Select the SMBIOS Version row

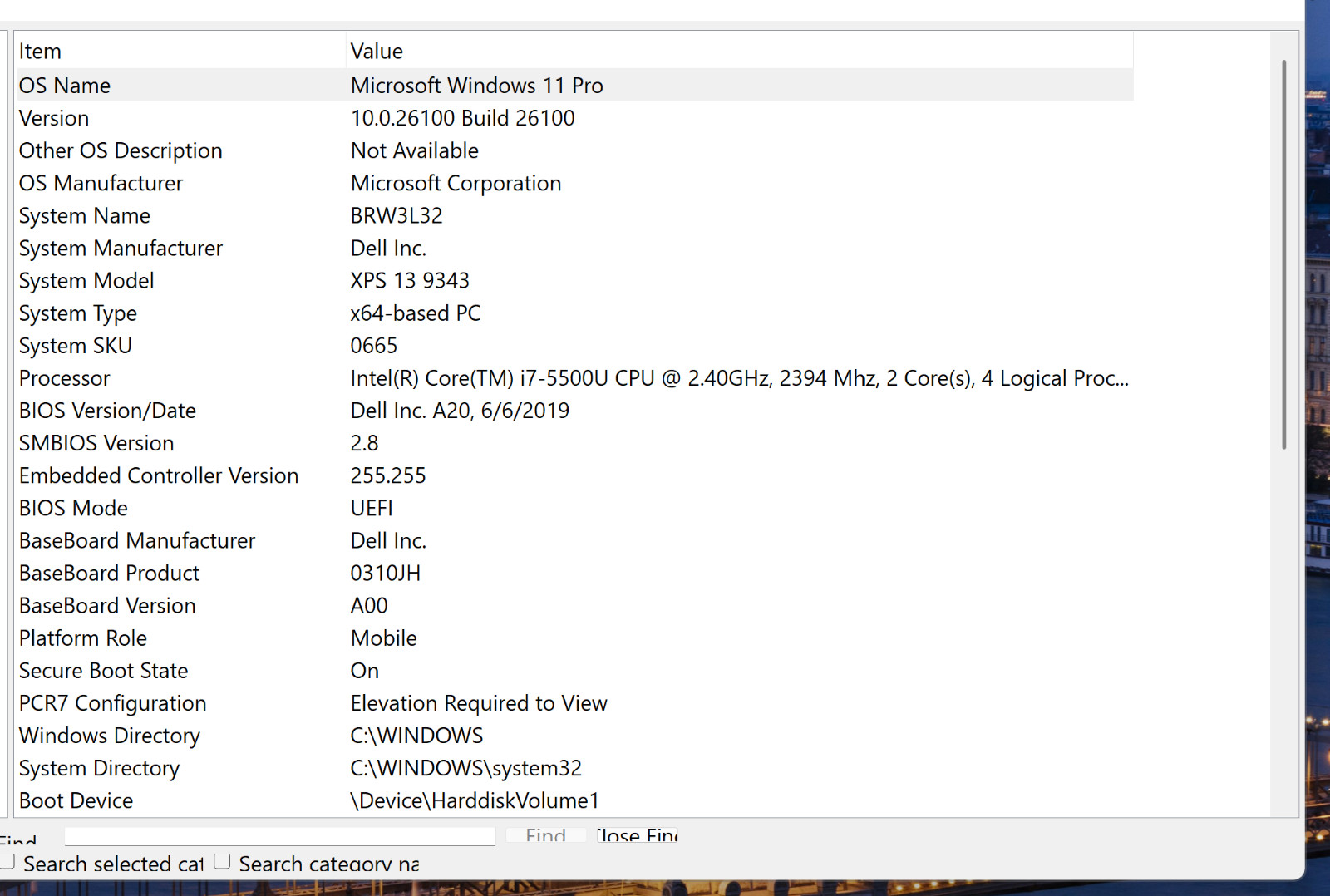click(x=574, y=443)
